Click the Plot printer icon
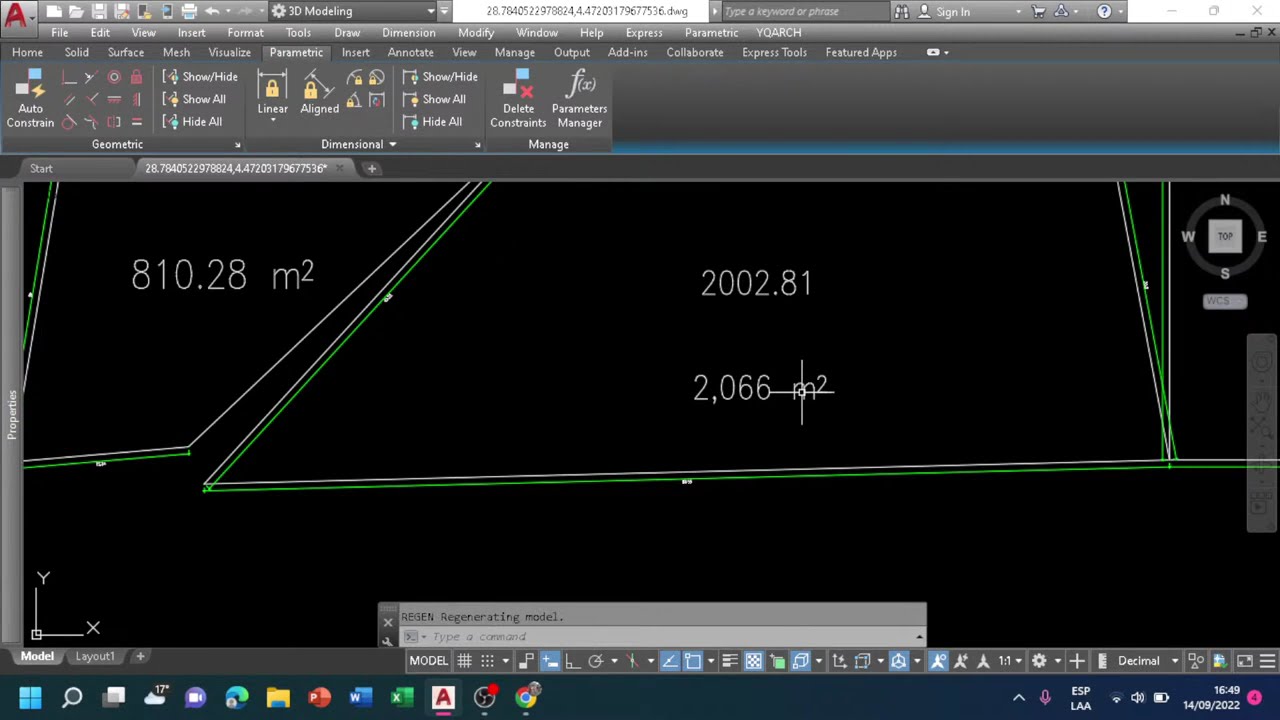The height and width of the screenshot is (720, 1280). pos(188,11)
